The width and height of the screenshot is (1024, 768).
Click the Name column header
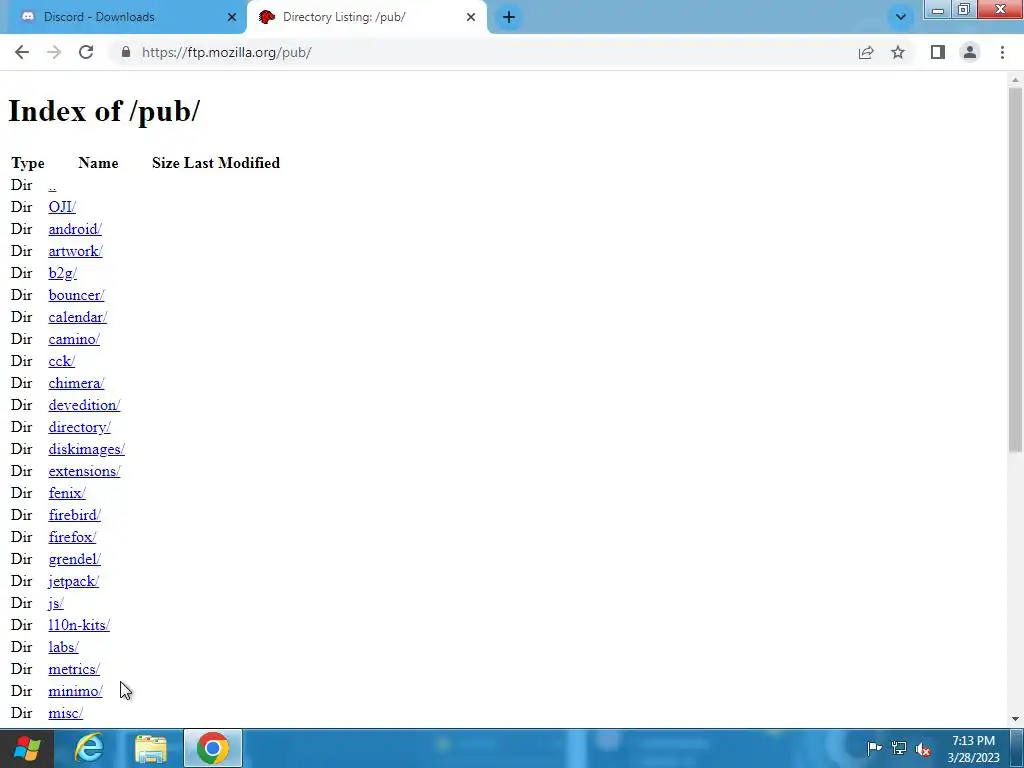point(98,163)
